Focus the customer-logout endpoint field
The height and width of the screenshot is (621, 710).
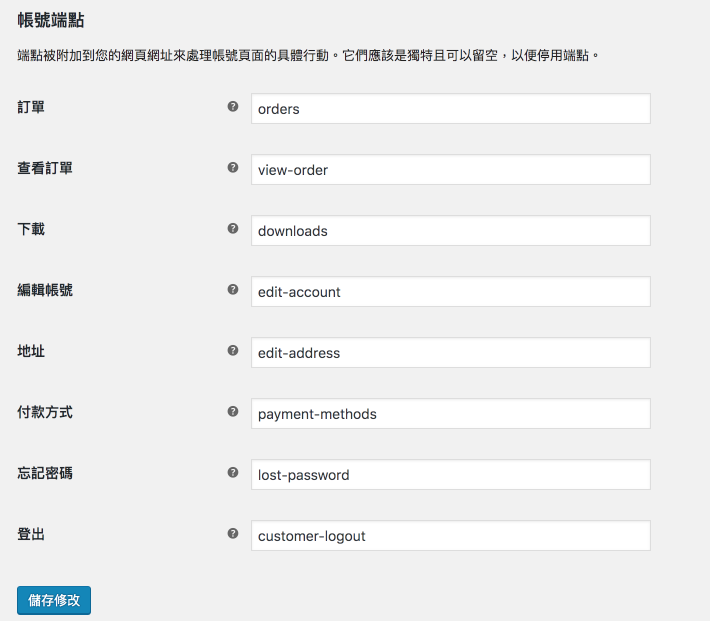tap(451, 536)
